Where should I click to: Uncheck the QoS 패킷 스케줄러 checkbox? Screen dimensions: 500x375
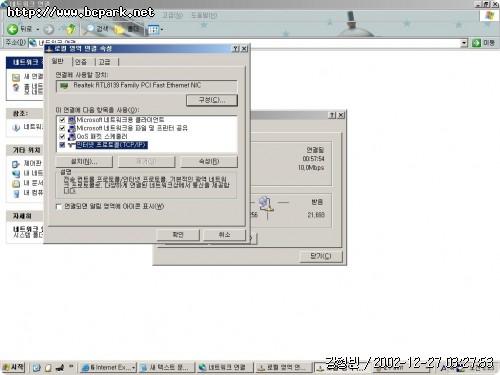(x=62, y=136)
